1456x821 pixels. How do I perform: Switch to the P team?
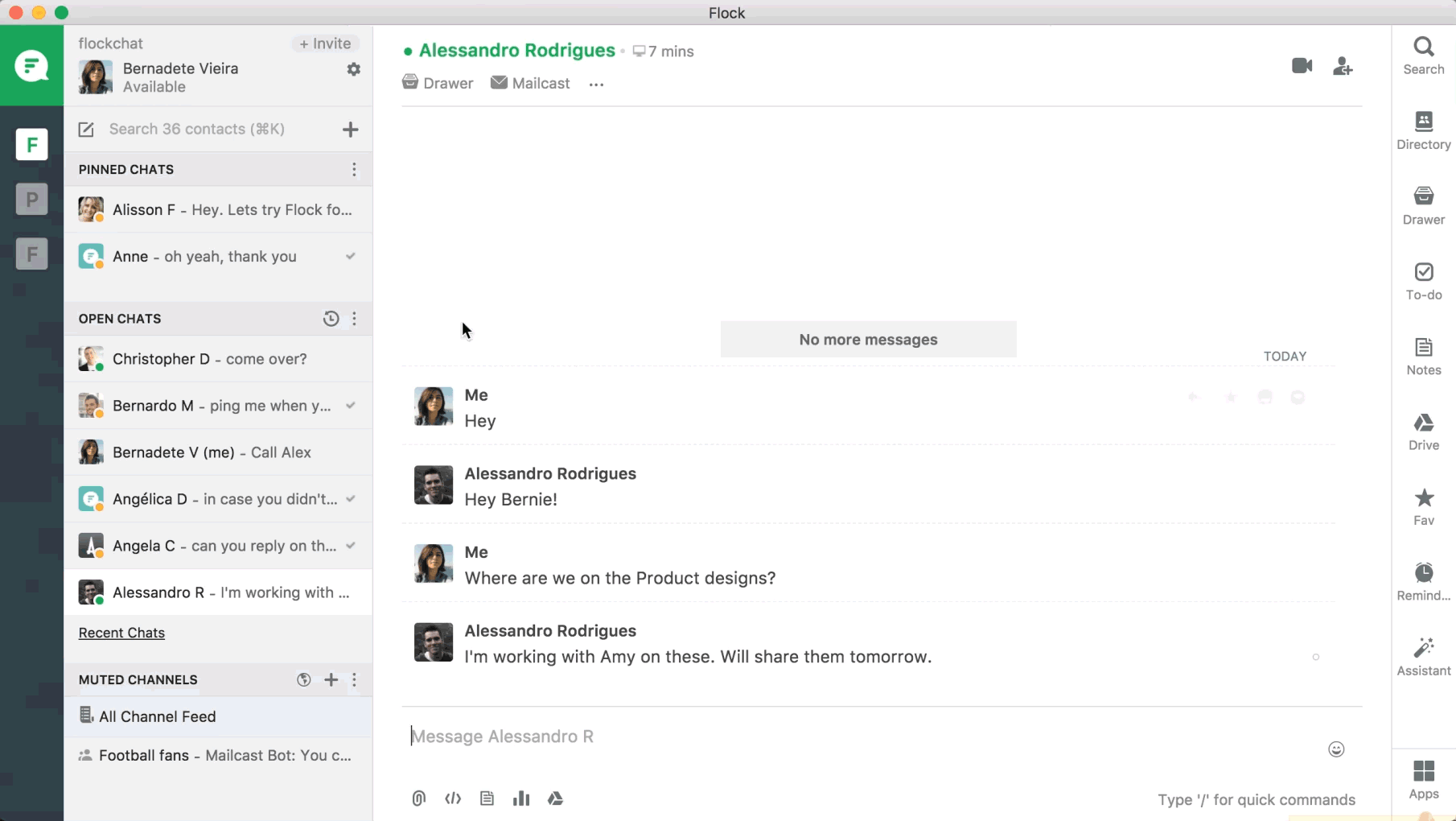31,200
